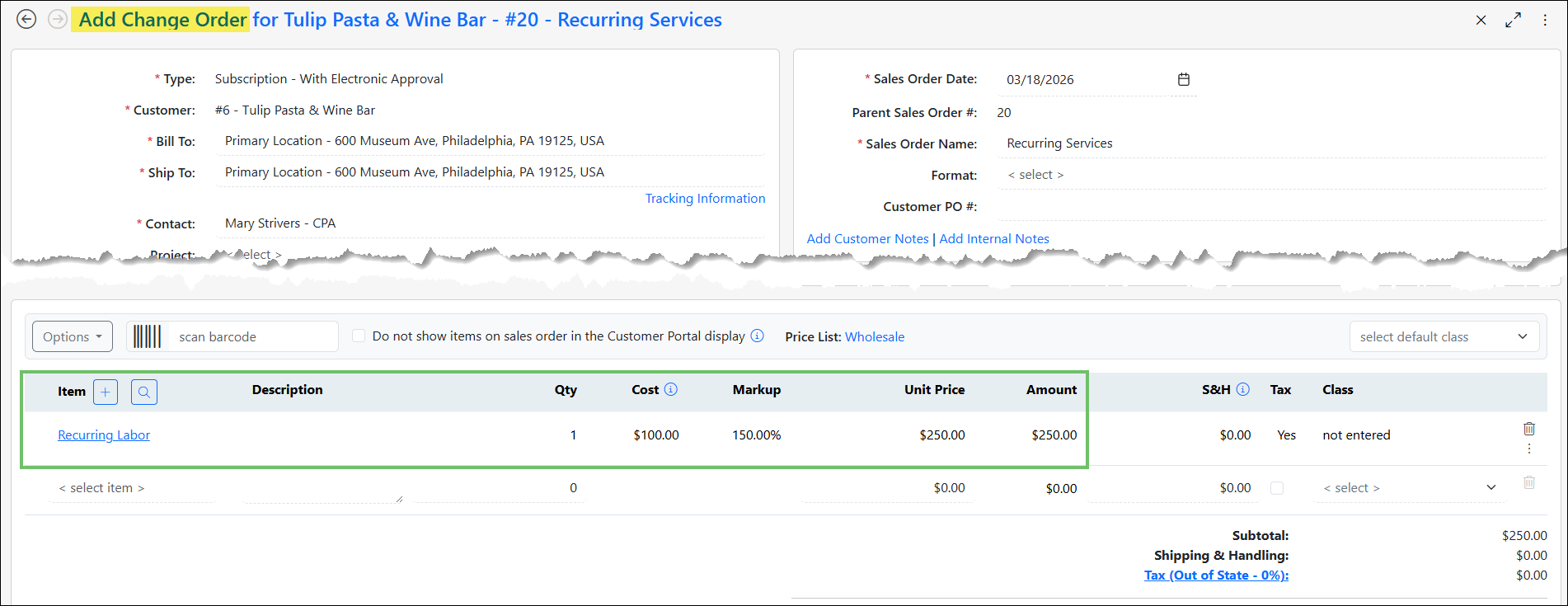This screenshot has width=1568, height=606.
Task: Click into the scan barcode field
Action: tap(254, 336)
